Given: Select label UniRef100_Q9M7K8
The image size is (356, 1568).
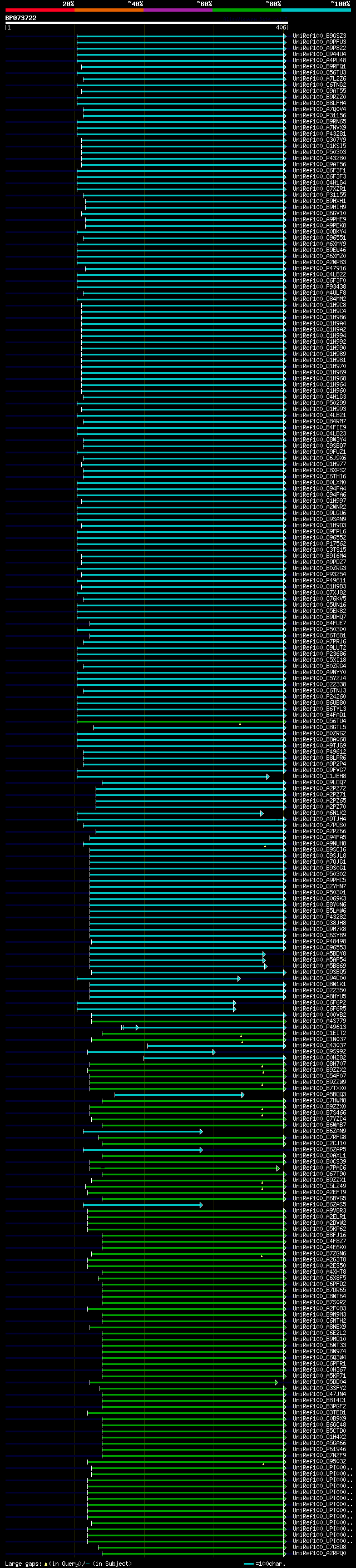Looking at the screenshot, I should (319, 929).
